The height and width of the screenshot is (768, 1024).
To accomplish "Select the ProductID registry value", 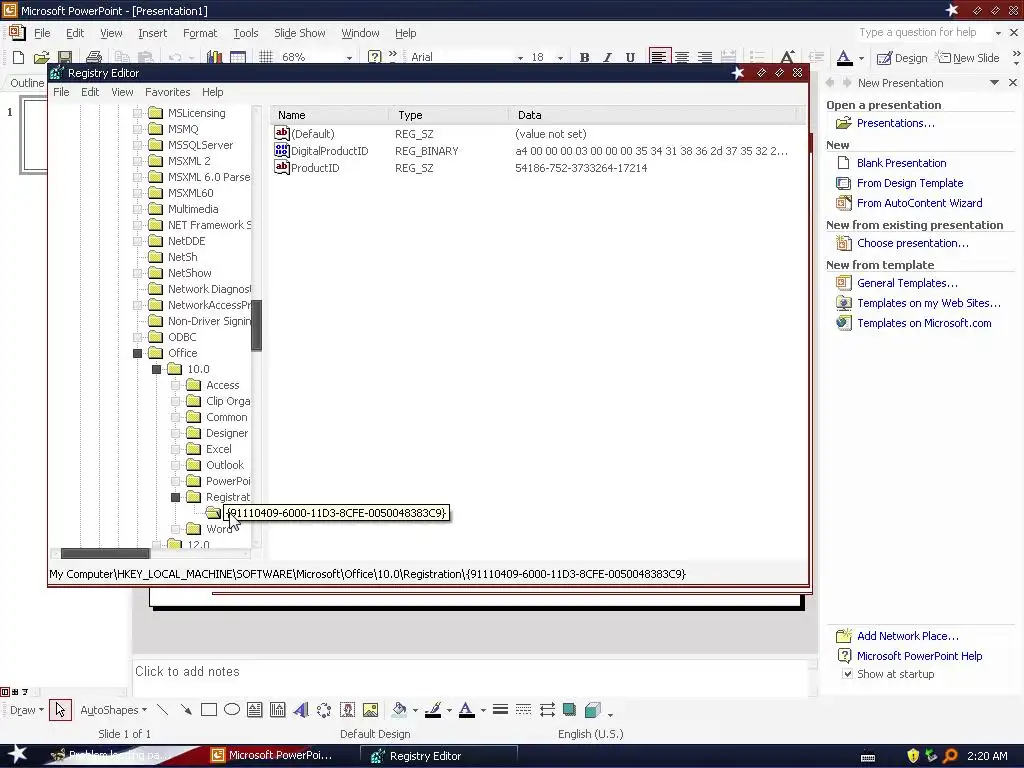I will click(315, 168).
